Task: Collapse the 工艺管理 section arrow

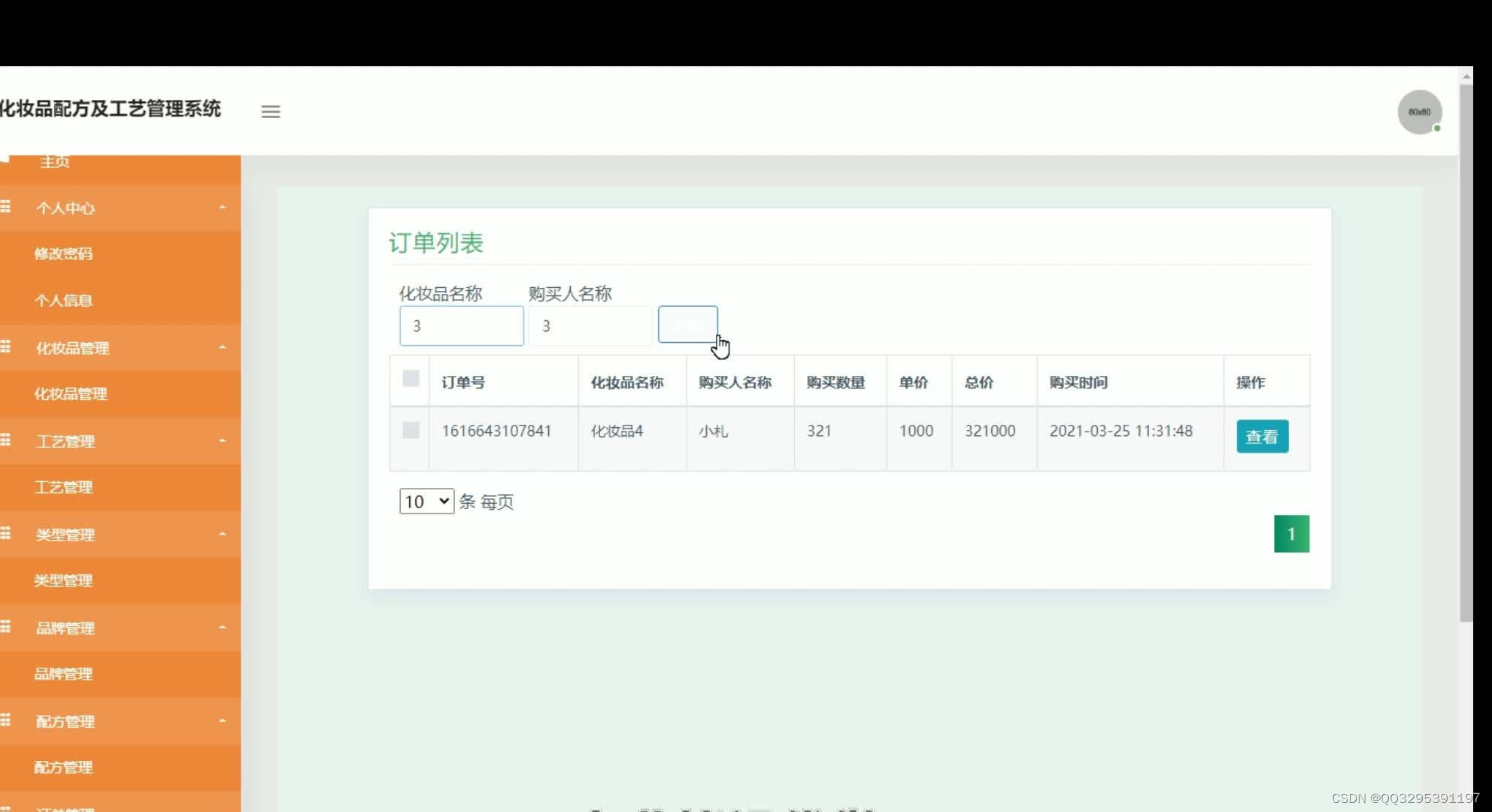Action: pyautogui.click(x=223, y=440)
